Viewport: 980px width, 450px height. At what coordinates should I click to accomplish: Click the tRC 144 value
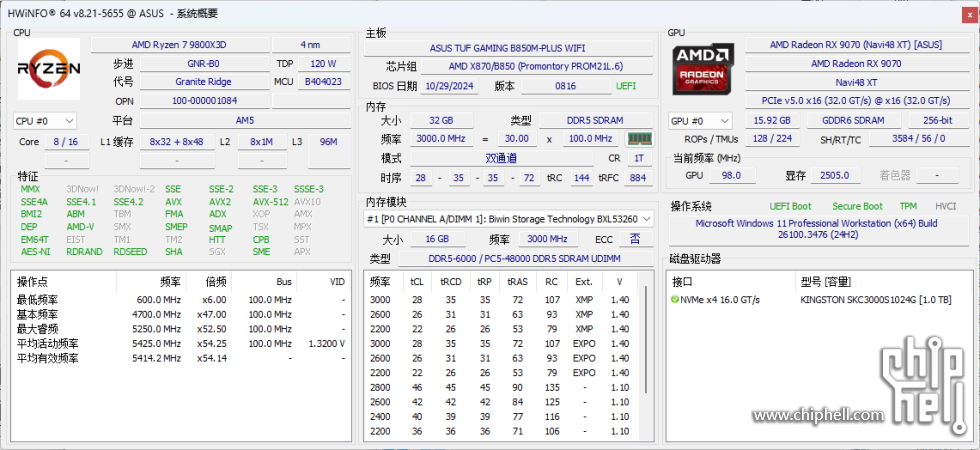pyautogui.click(x=581, y=178)
